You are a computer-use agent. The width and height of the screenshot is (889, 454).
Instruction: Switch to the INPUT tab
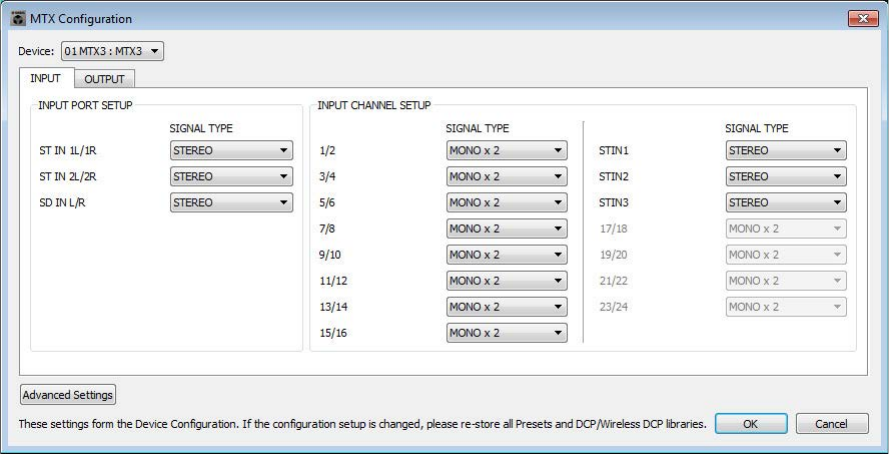coord(45,78)
